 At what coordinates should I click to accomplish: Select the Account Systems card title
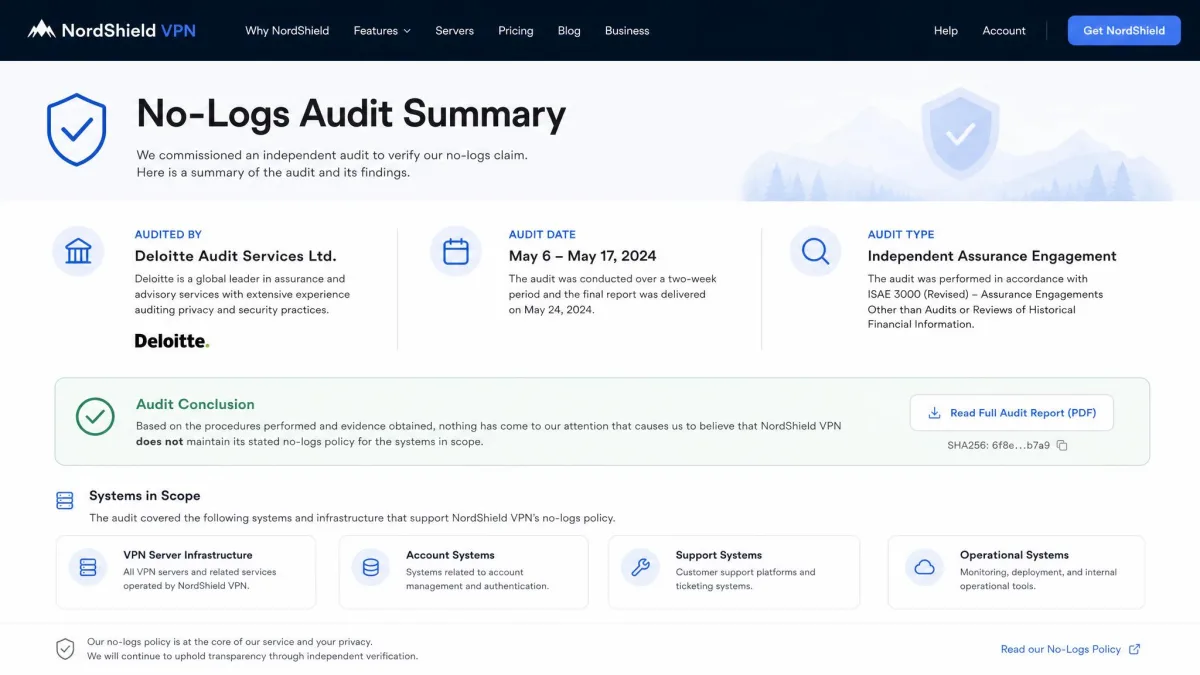click(450, 555)
